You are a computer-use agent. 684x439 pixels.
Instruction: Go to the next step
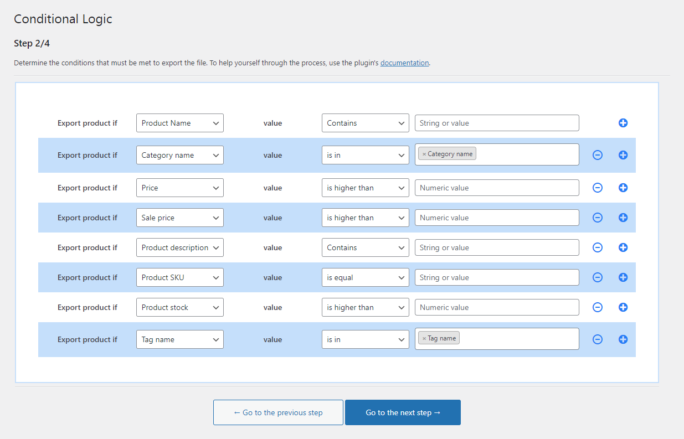[402, 412]
